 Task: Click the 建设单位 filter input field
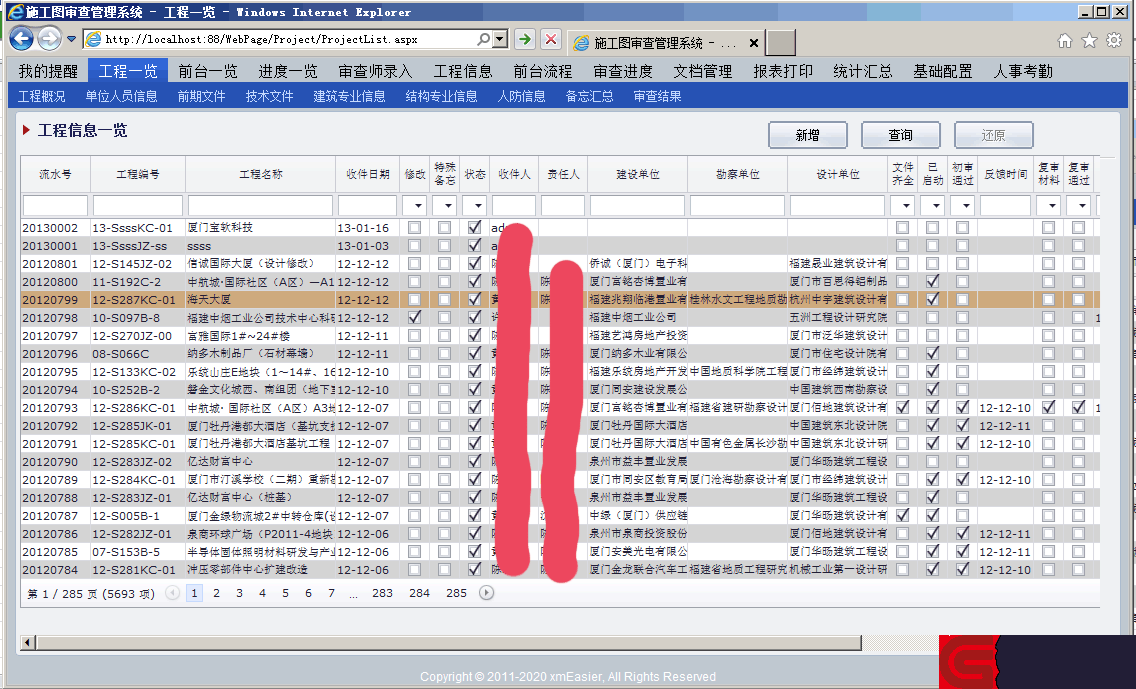tap(637, 206)
